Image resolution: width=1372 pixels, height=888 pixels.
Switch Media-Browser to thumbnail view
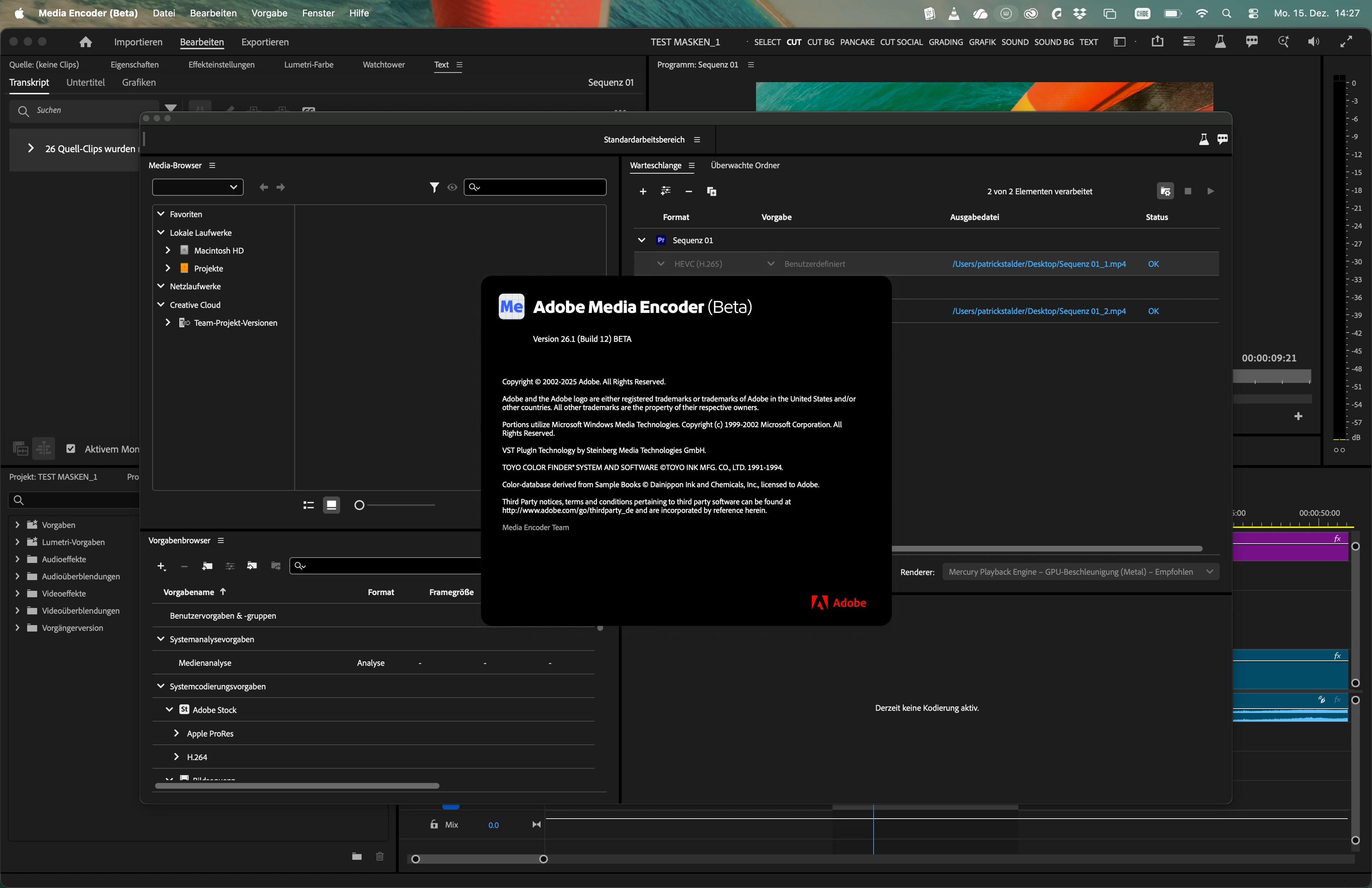(332, 505)
